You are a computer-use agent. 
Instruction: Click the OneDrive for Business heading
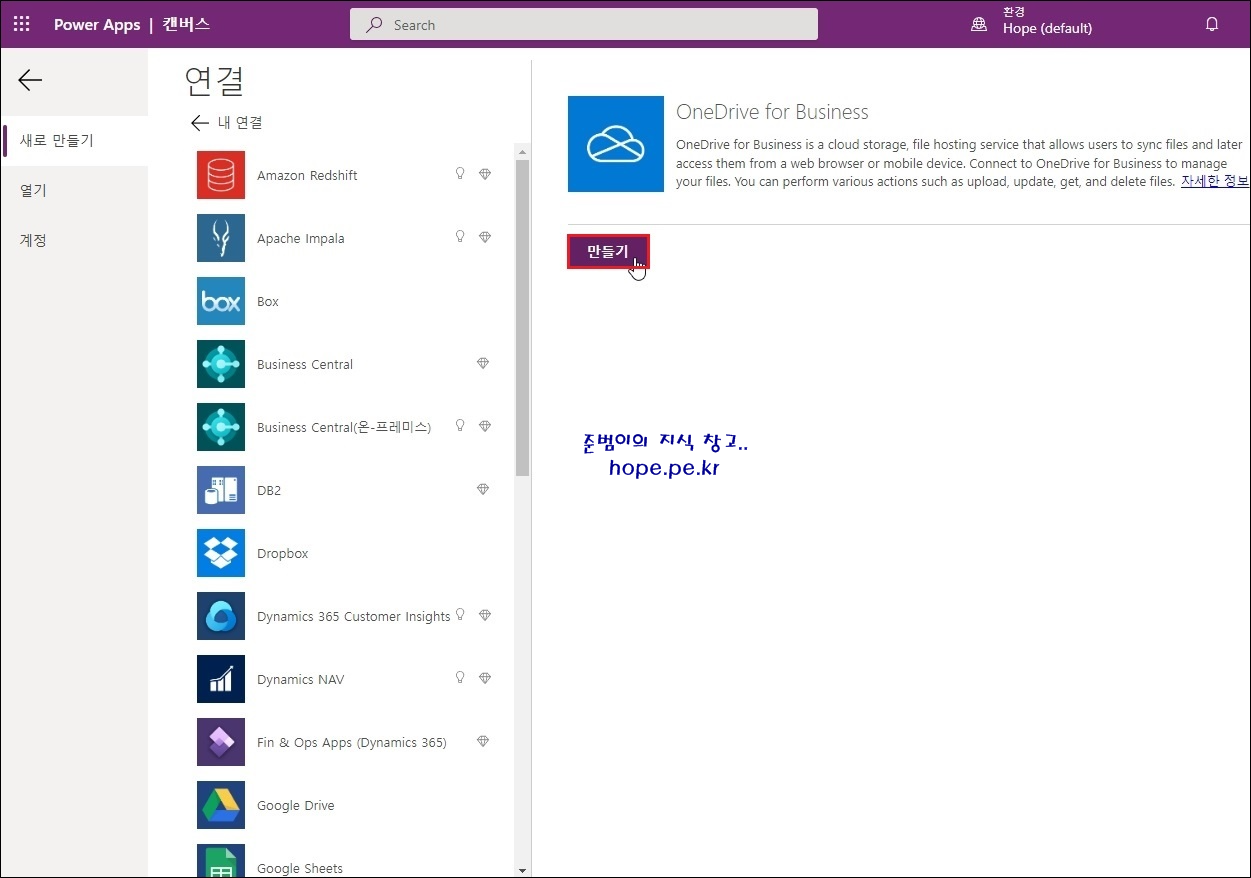tap(772, 112)
